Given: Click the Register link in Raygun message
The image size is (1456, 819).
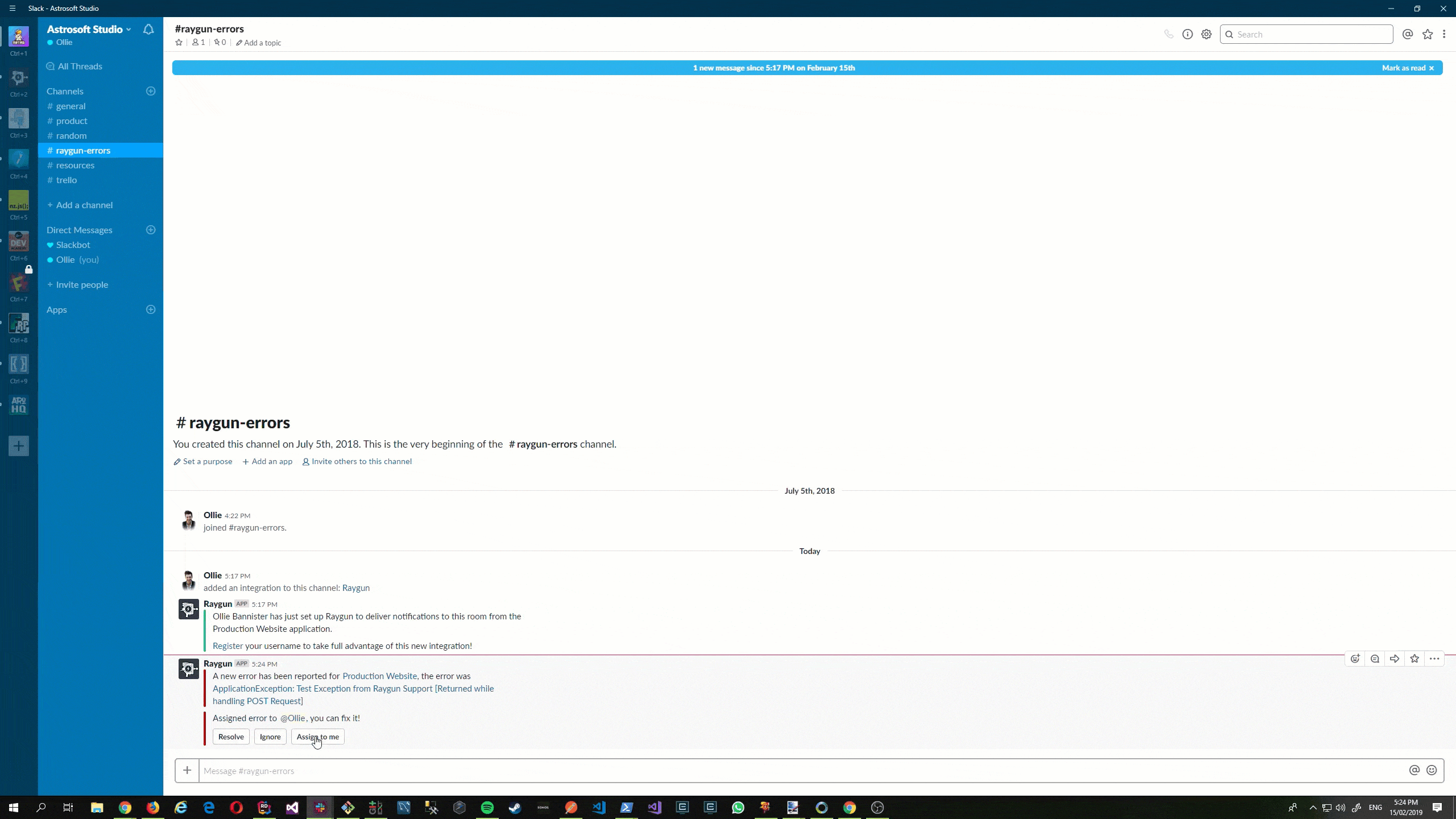Looking at the screenshot, I should point(227,646).
